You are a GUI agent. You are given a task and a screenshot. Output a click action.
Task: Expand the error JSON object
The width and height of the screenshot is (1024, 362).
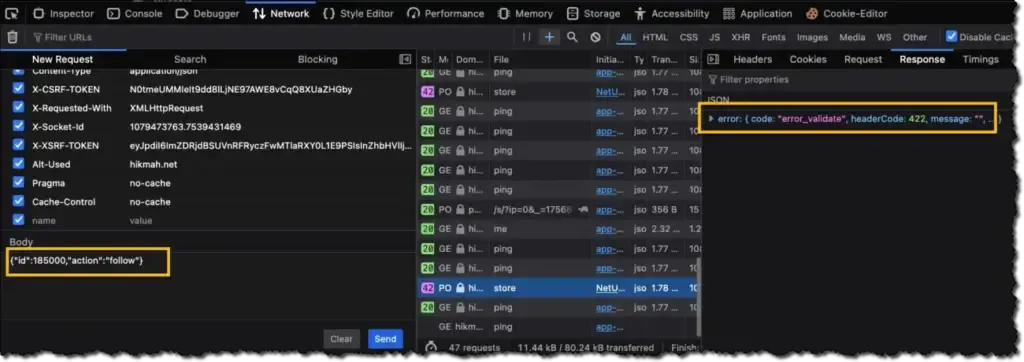click(x=712, y=118)
